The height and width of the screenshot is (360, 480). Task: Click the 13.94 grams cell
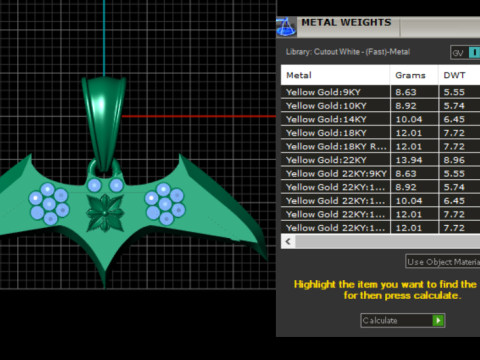coord(414,160)
